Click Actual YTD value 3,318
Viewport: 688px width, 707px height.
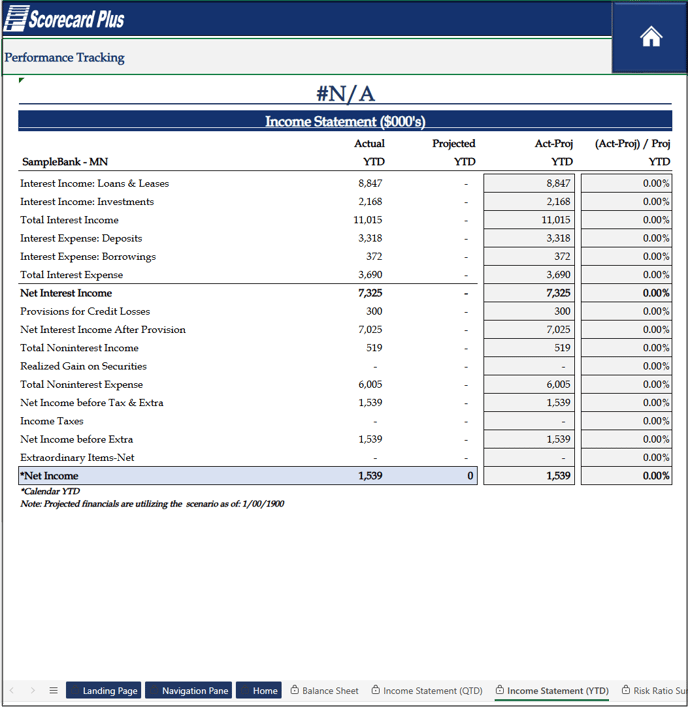[370, 238]
